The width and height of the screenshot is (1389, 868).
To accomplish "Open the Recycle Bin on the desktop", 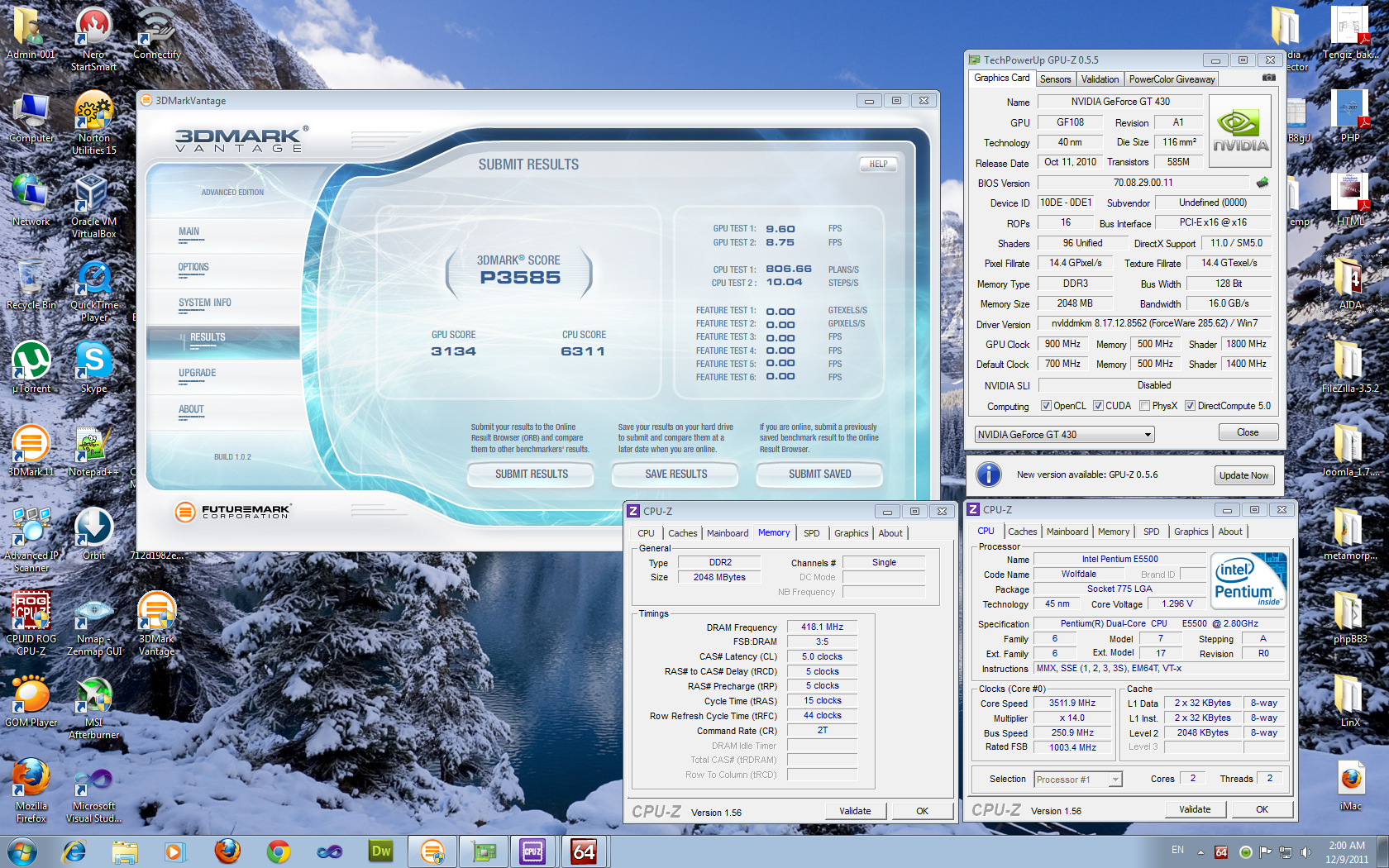I will (31, 284).
